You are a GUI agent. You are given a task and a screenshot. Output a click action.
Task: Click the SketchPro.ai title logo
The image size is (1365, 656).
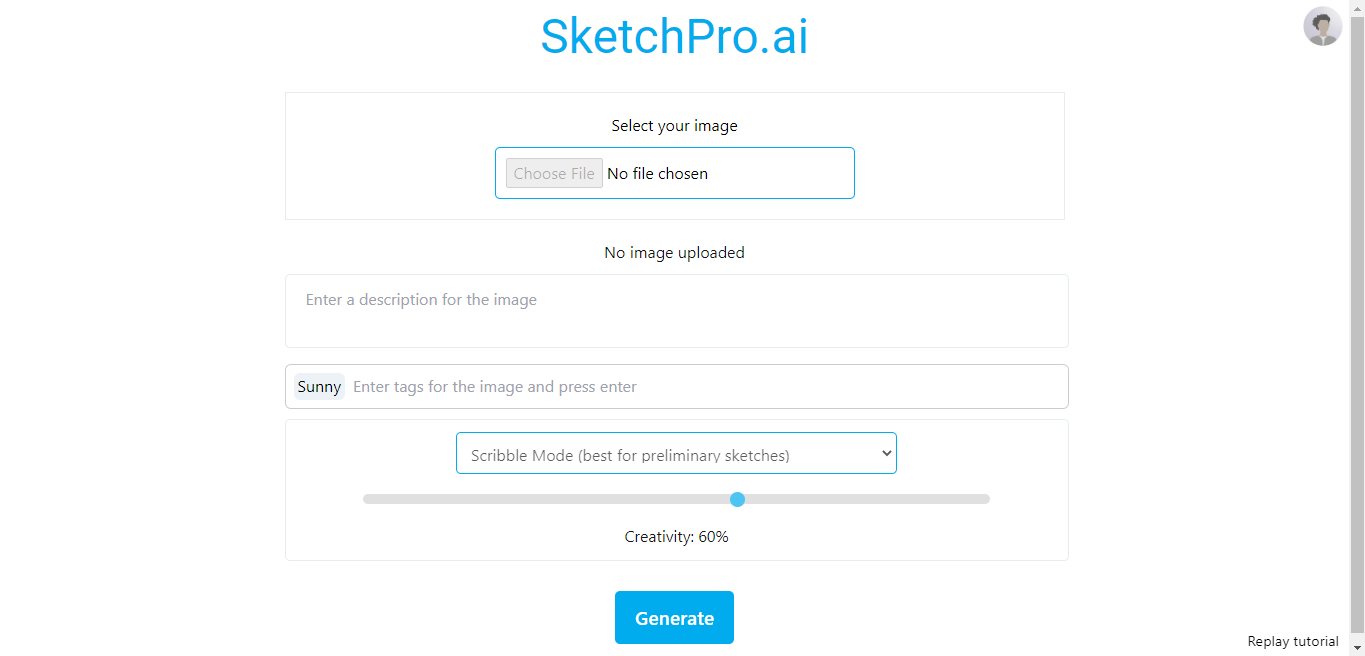coord(674,37)
